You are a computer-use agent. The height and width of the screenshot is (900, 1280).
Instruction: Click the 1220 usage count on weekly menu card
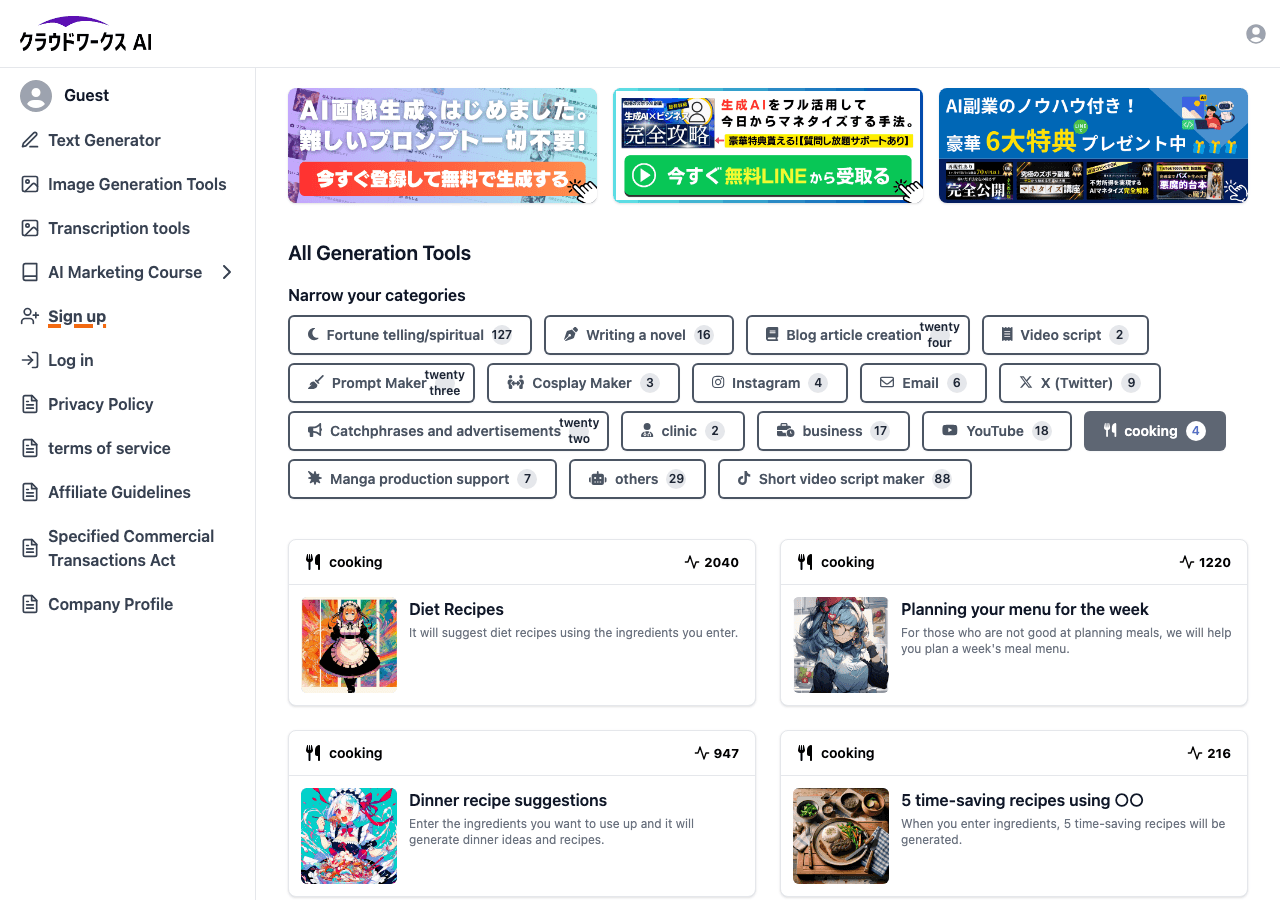(1204, 562)
